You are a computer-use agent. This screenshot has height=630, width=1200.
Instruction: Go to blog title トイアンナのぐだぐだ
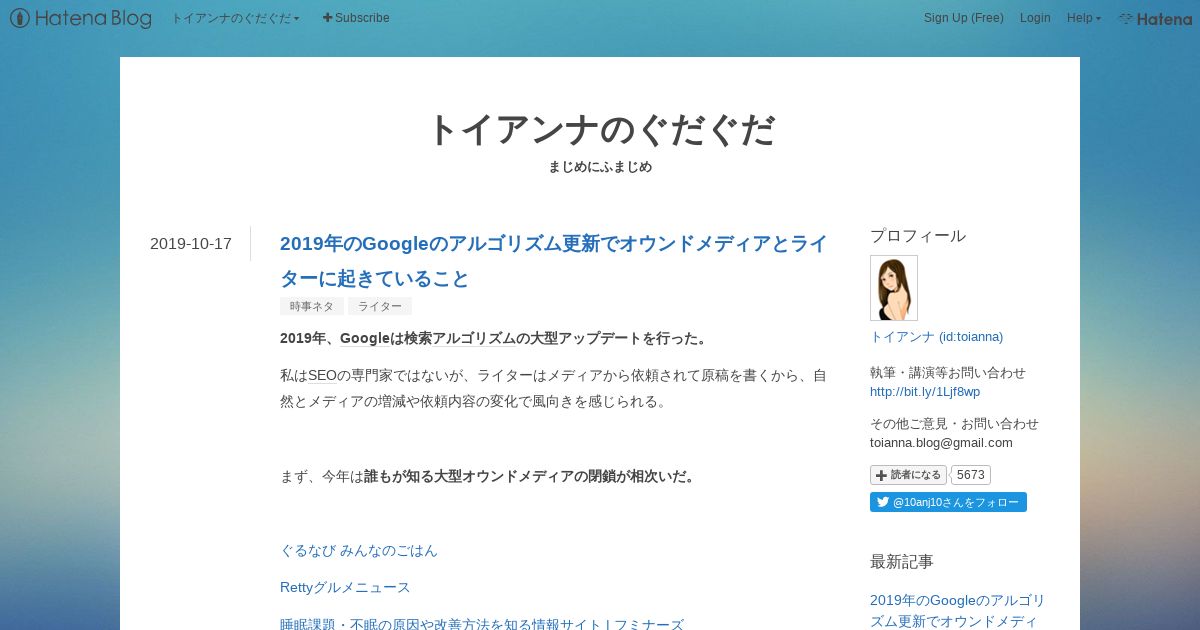(x=600, y=130)
